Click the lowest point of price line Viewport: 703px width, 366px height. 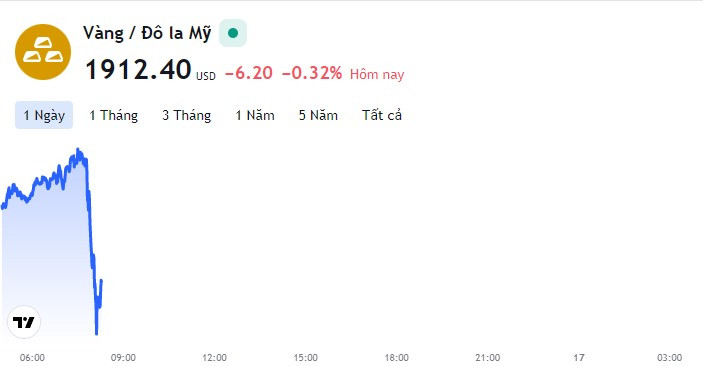[x=96, y=332]
